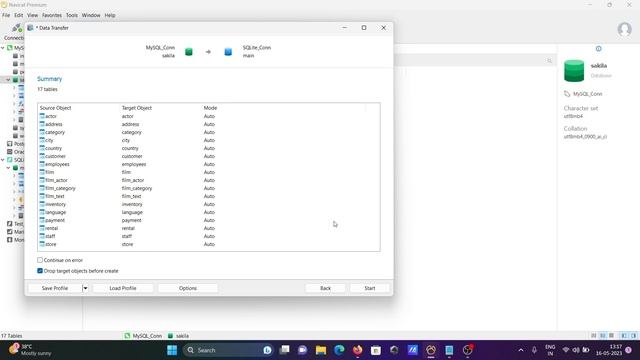Click the Source Object column header
This screenshot has width=640, height=360.
coord(56,108)
